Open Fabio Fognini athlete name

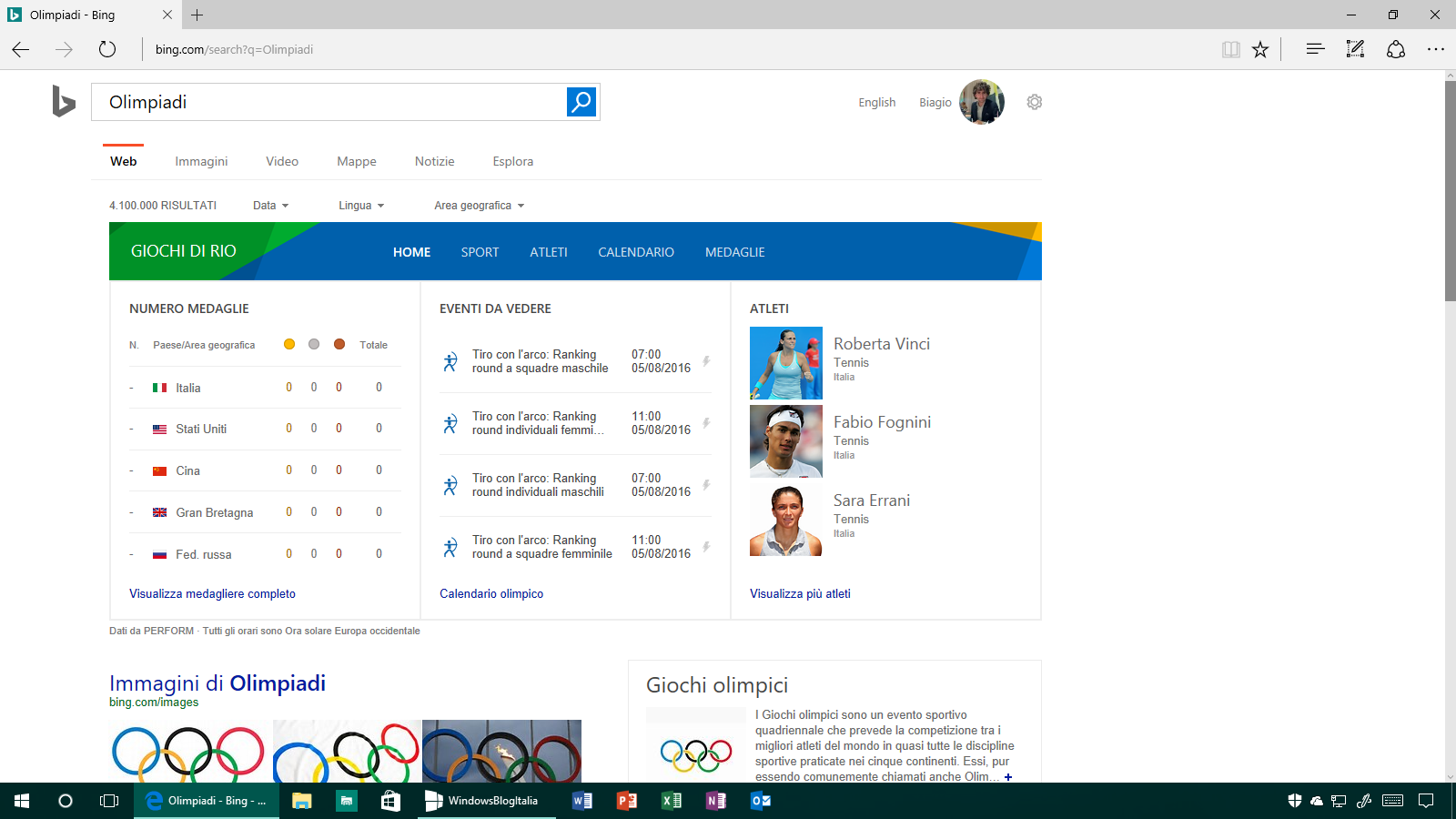[x=882, y=422]
